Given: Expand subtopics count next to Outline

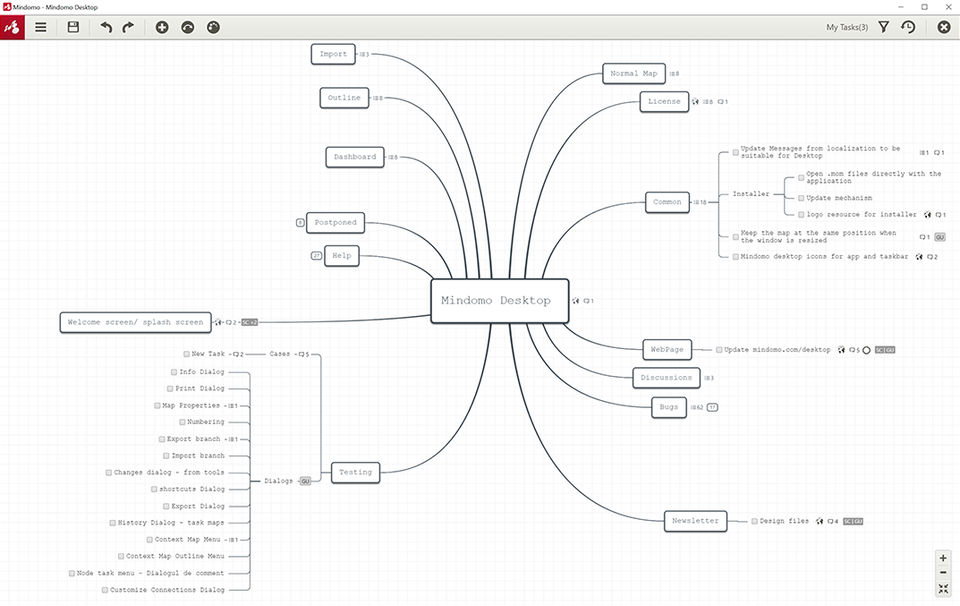Looking at the screenshot, I should click(378, 98).
